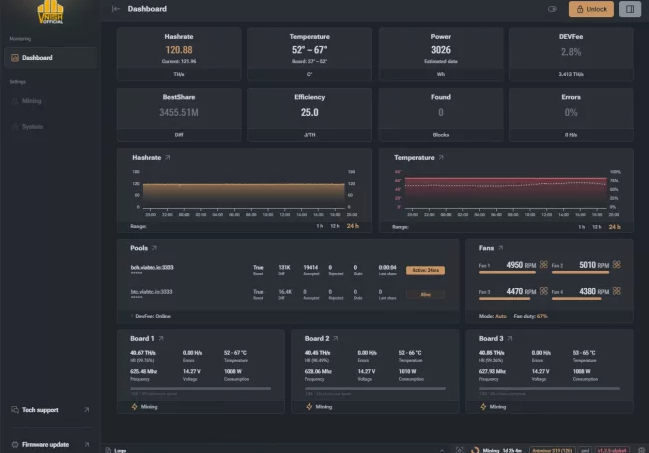Expand the Temperature chart via arrow icon
This screenshot has height=453, width=649.
click(x=441, y=157)
